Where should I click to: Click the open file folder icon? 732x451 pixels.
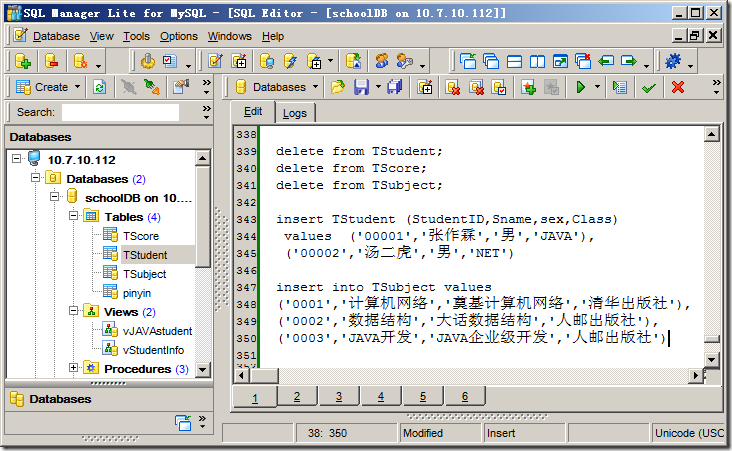coord(337,87)
